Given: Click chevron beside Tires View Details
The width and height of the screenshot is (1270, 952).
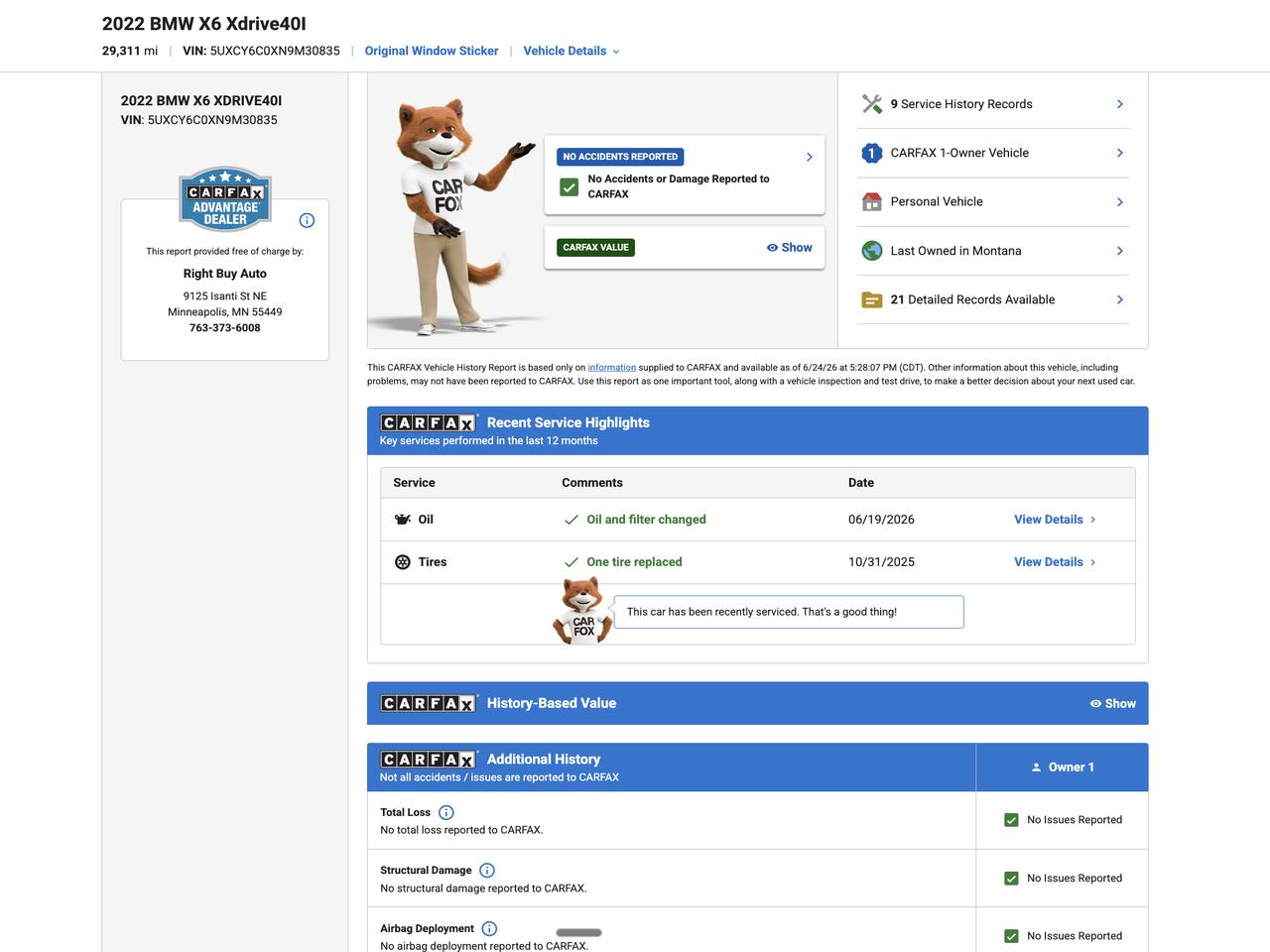Looking at the screenshot, I should tap(1093, 562).
